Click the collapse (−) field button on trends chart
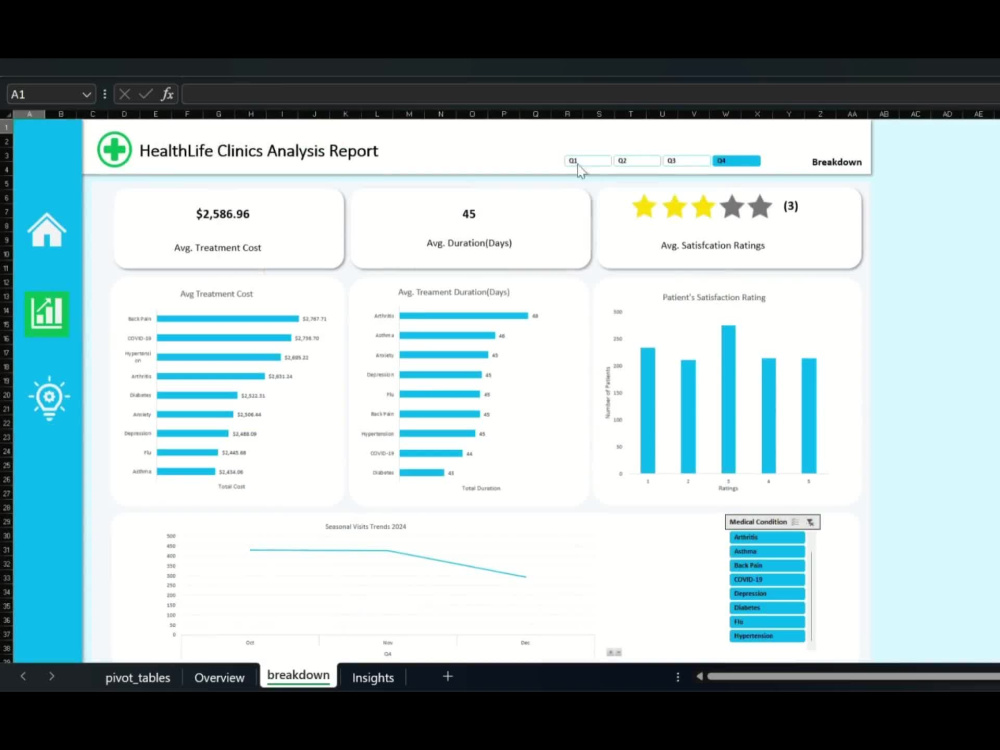Screen dimensions: 1000x750 click(618, 652)
